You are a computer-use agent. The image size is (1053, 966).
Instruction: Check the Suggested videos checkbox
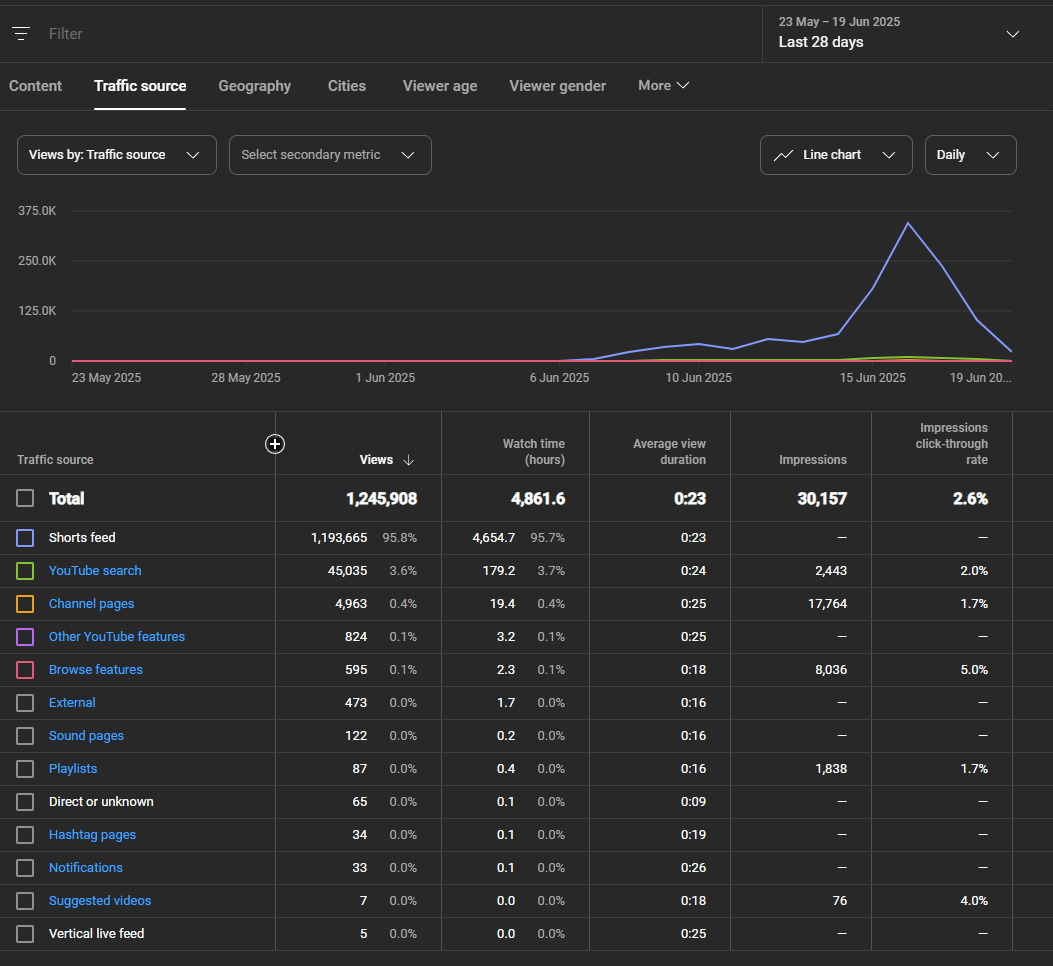(25, 901)
